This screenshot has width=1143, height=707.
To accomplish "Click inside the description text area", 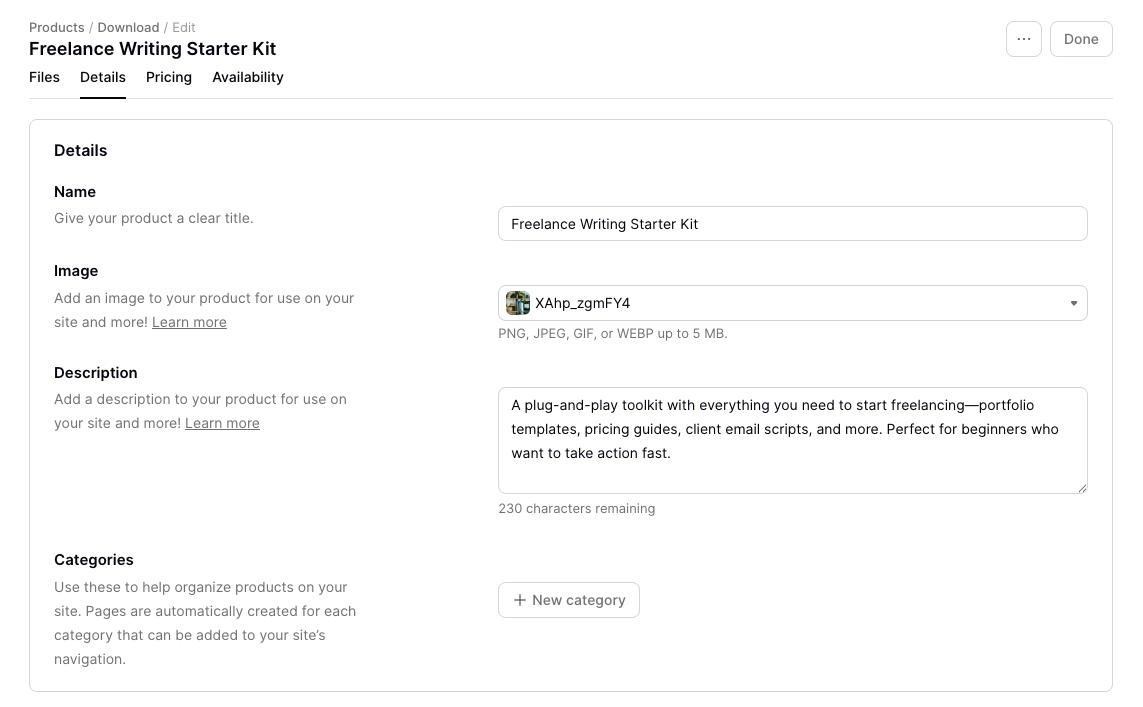I will pos(792,440).
